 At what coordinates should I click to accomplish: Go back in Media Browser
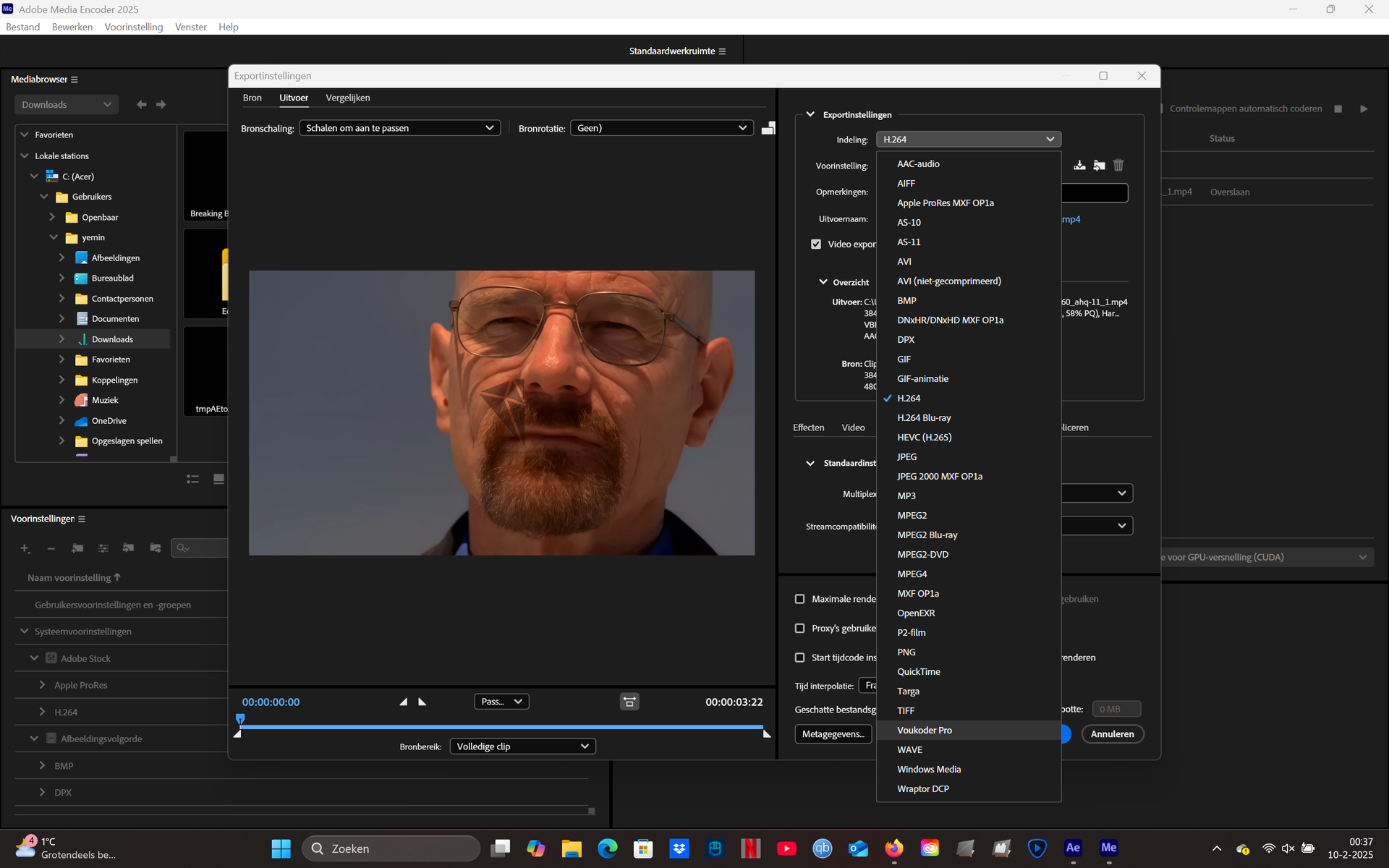[142, 105]
